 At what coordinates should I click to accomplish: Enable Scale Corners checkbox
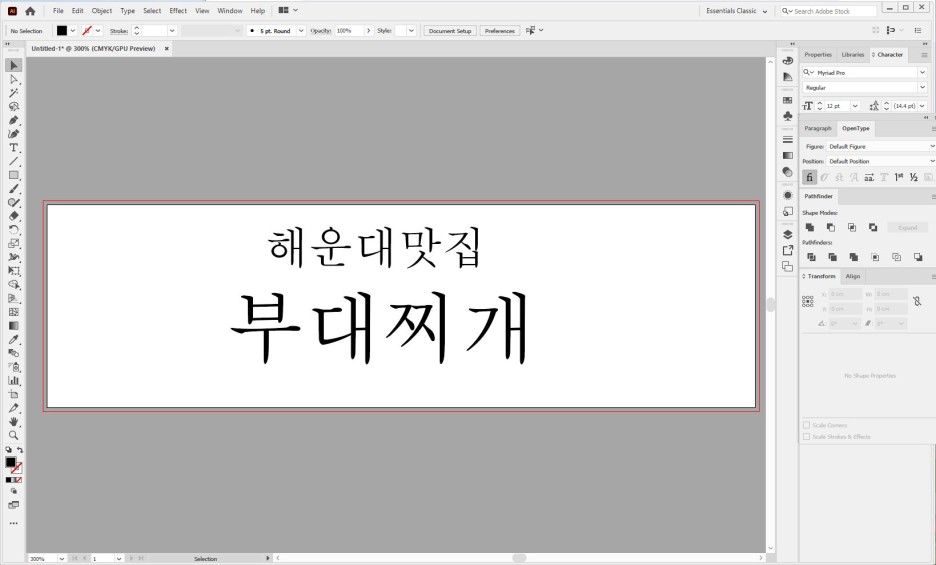click(806, 425)
